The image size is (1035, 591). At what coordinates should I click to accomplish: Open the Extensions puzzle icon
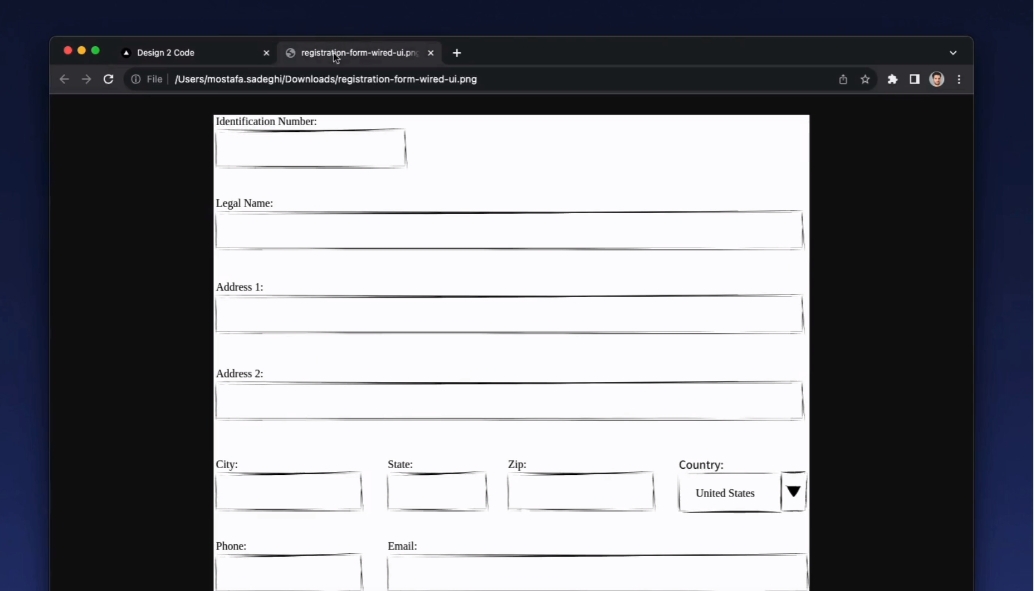892,79
